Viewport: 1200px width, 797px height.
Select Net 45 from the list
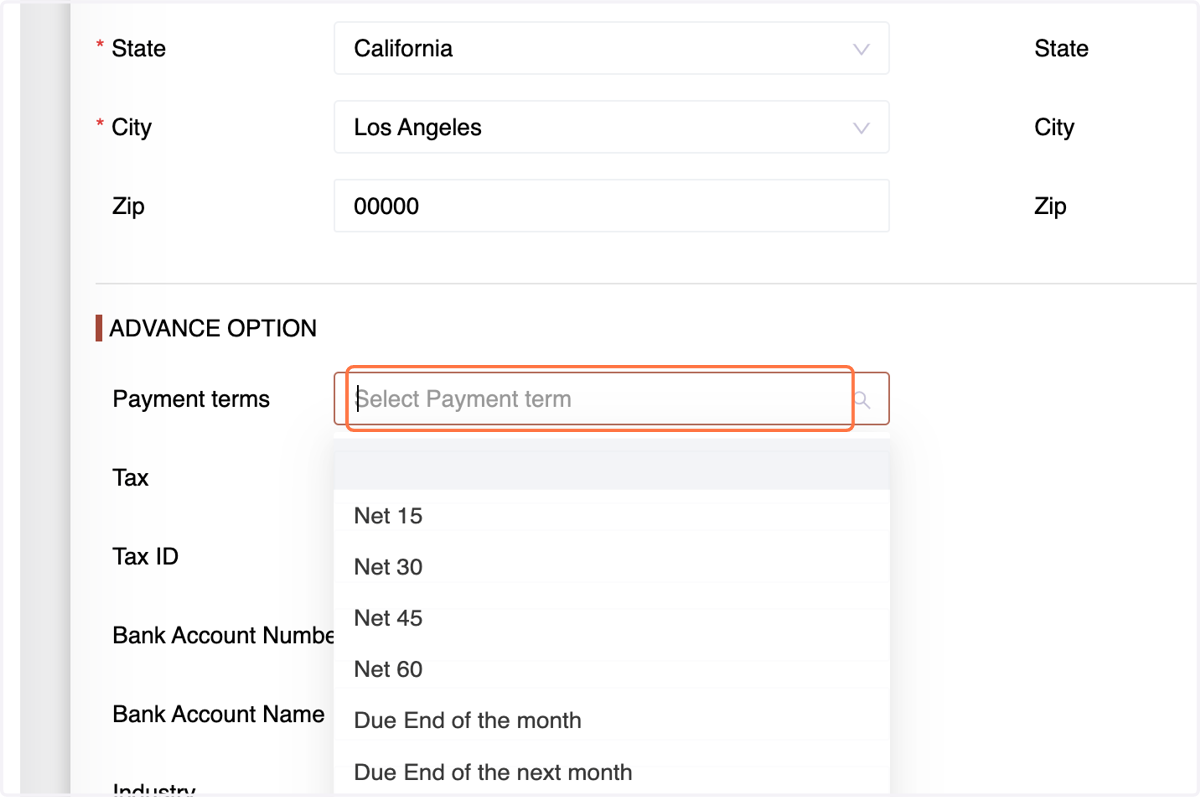611,618
